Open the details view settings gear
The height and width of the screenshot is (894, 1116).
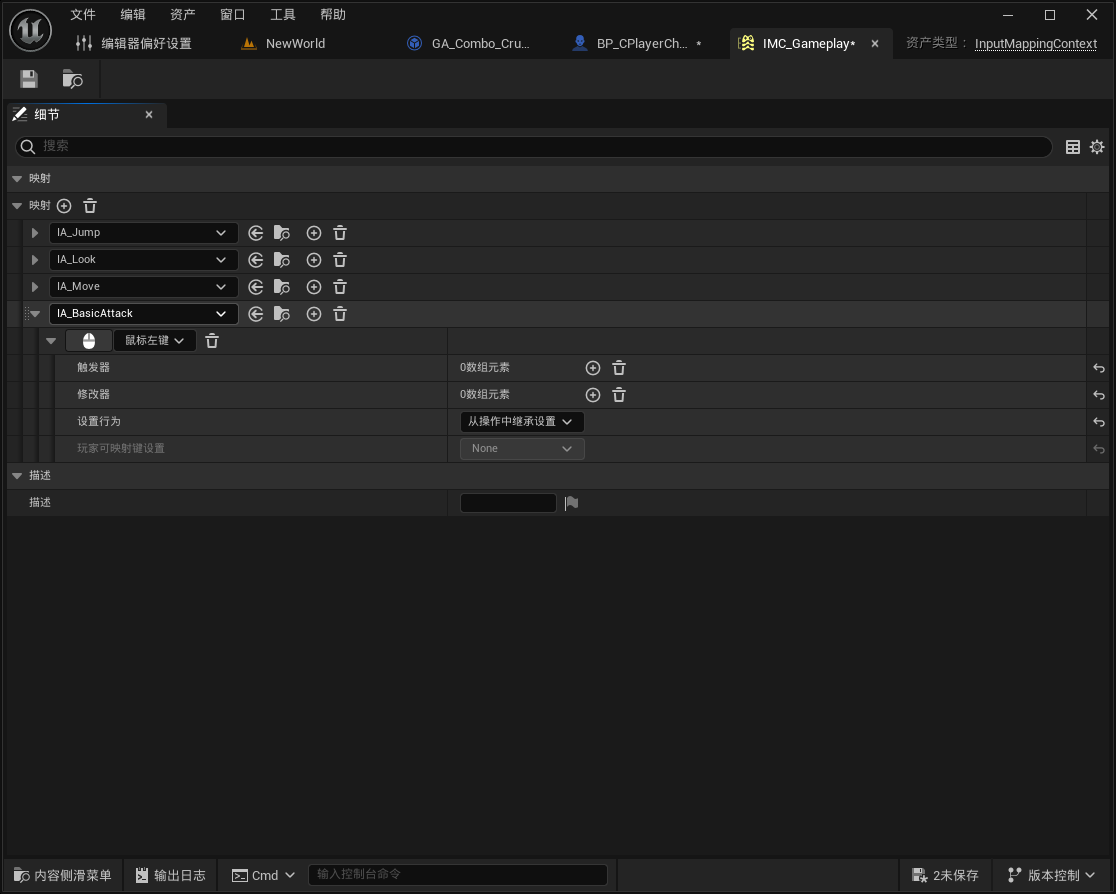[x=1097, y=146]
